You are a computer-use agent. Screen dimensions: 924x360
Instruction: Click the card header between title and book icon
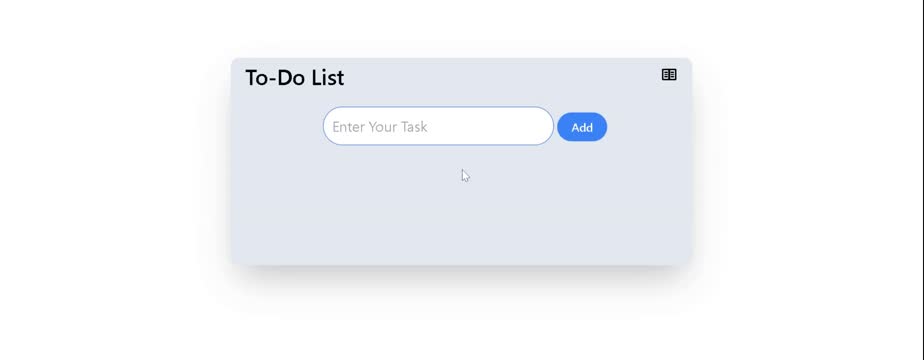pos(501,77)
